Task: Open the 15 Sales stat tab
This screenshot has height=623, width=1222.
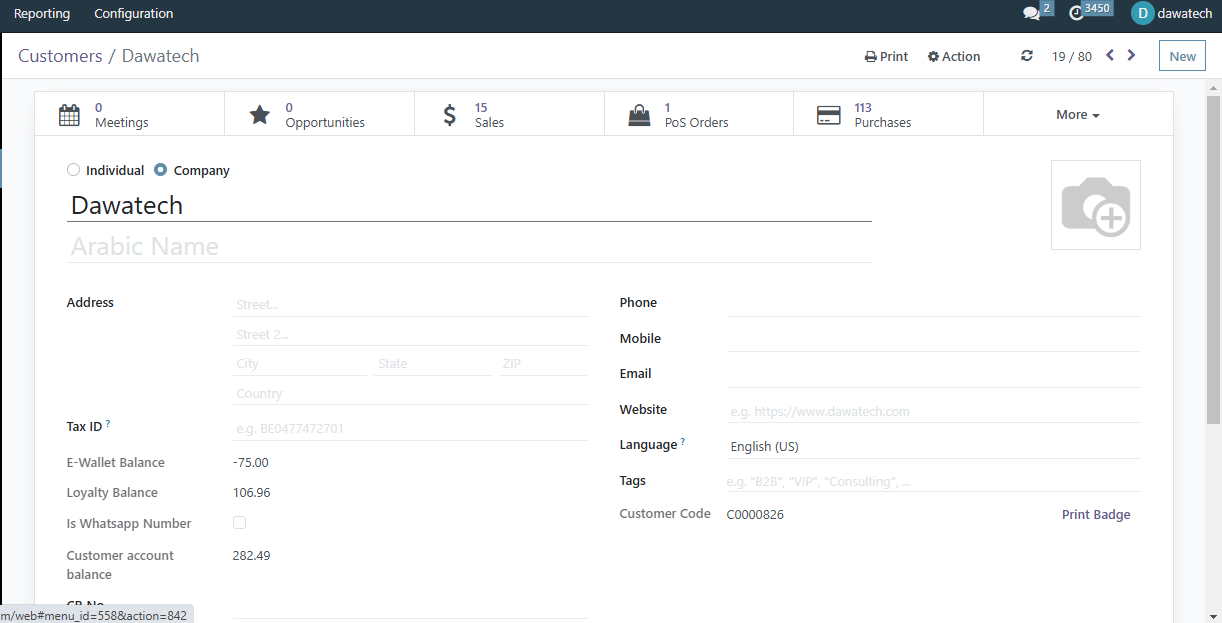Action: [510, 115]
